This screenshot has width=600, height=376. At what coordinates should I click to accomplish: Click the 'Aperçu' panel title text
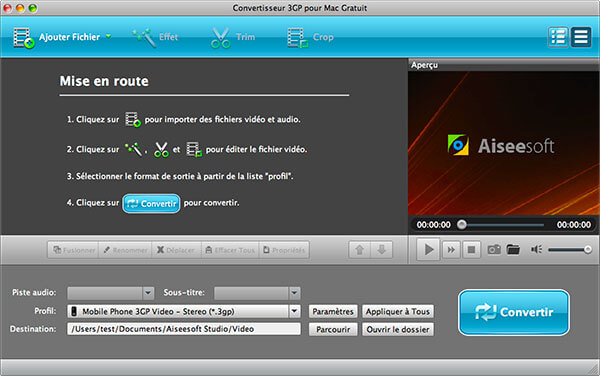pyautogui.click(x=424, y=65)
